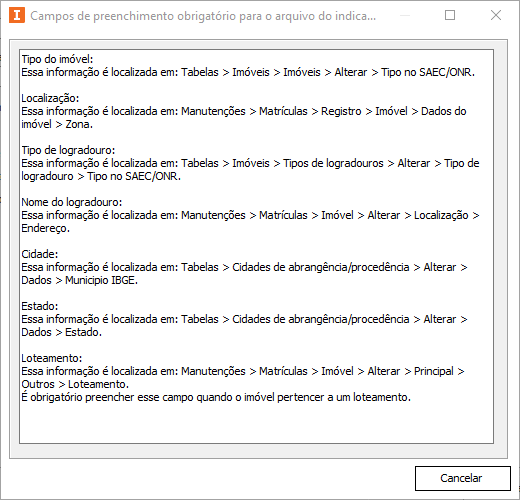Click the sentence starting 'É obrigatório preencher'
The height and width of the screenshot is (500, 520).
216,397
